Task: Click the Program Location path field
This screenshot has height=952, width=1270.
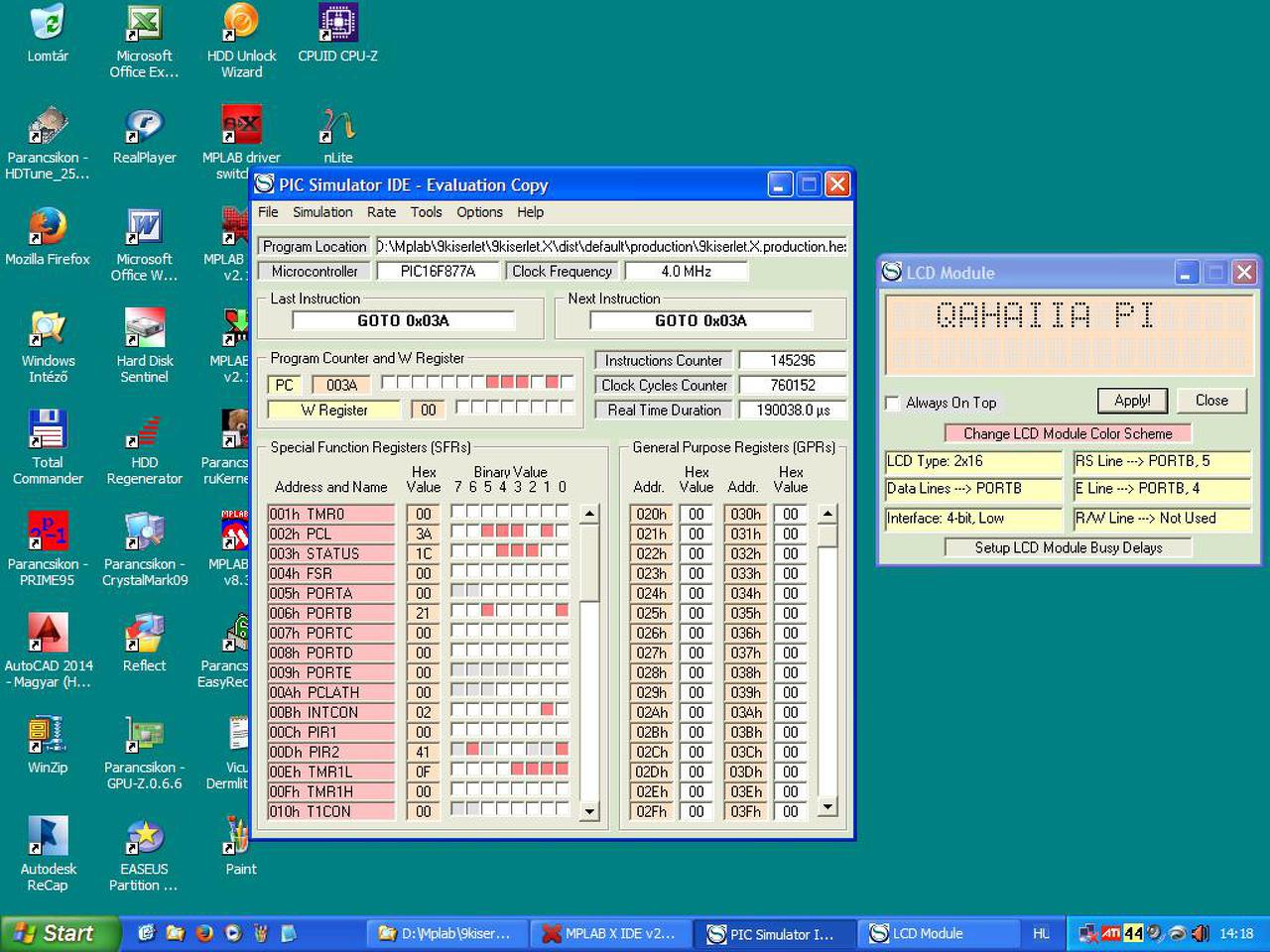Action: (611, 246)
